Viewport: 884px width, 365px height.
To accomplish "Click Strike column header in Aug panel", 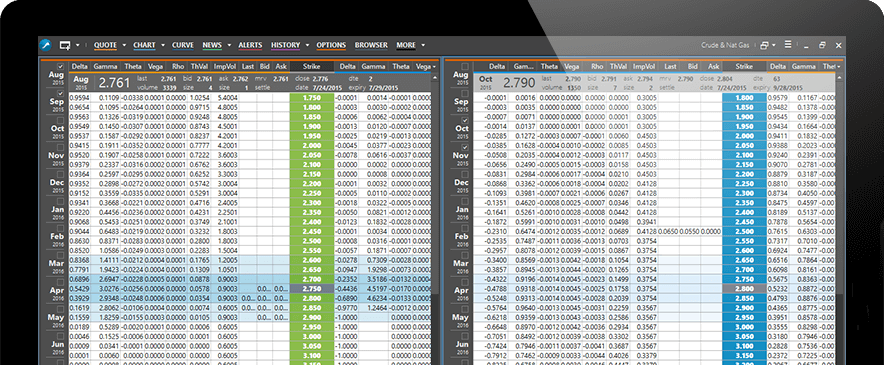I will click(311, 67).
